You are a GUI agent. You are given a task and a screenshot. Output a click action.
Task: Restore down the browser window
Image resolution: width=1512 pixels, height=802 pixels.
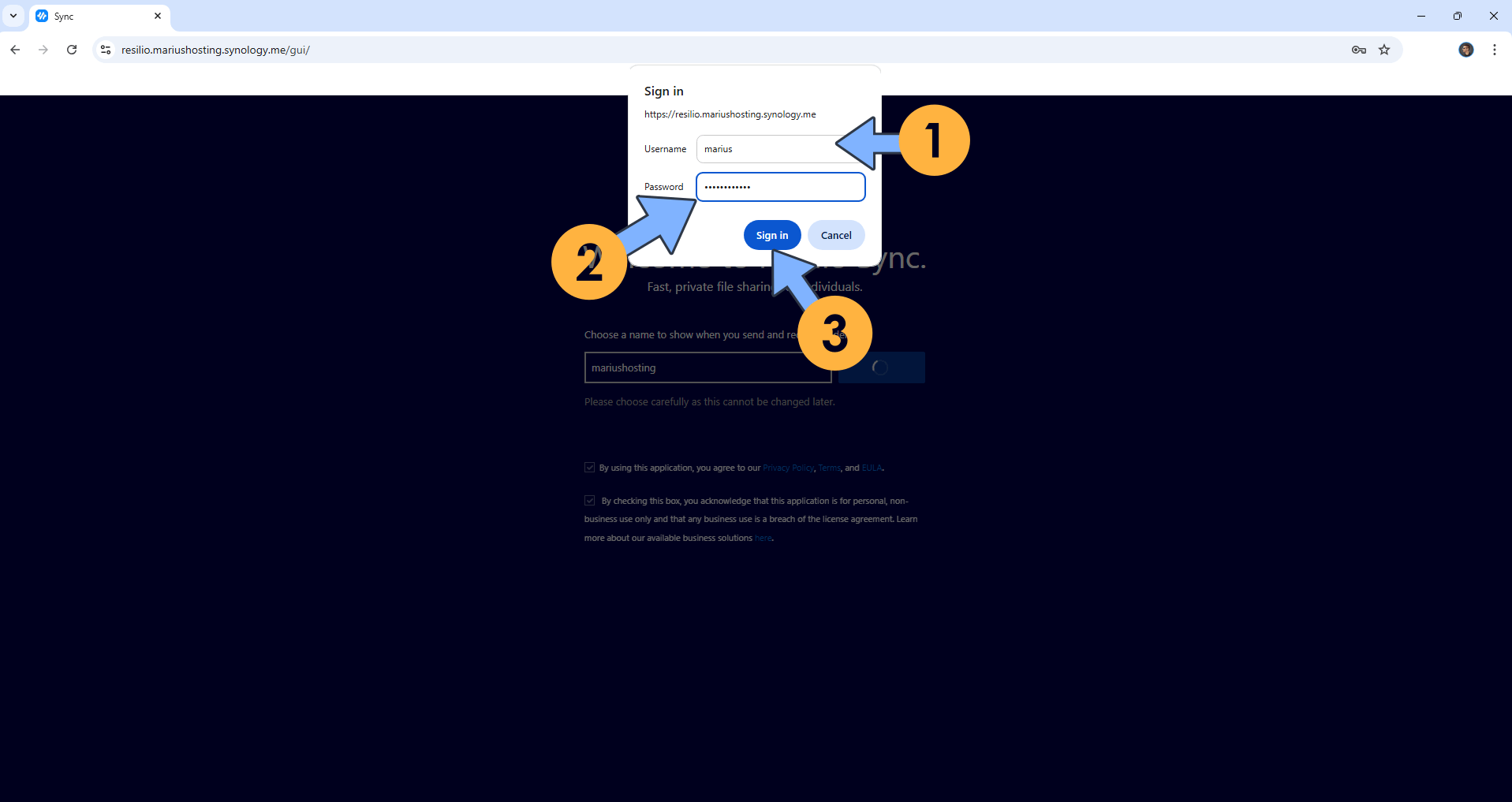1458,16
